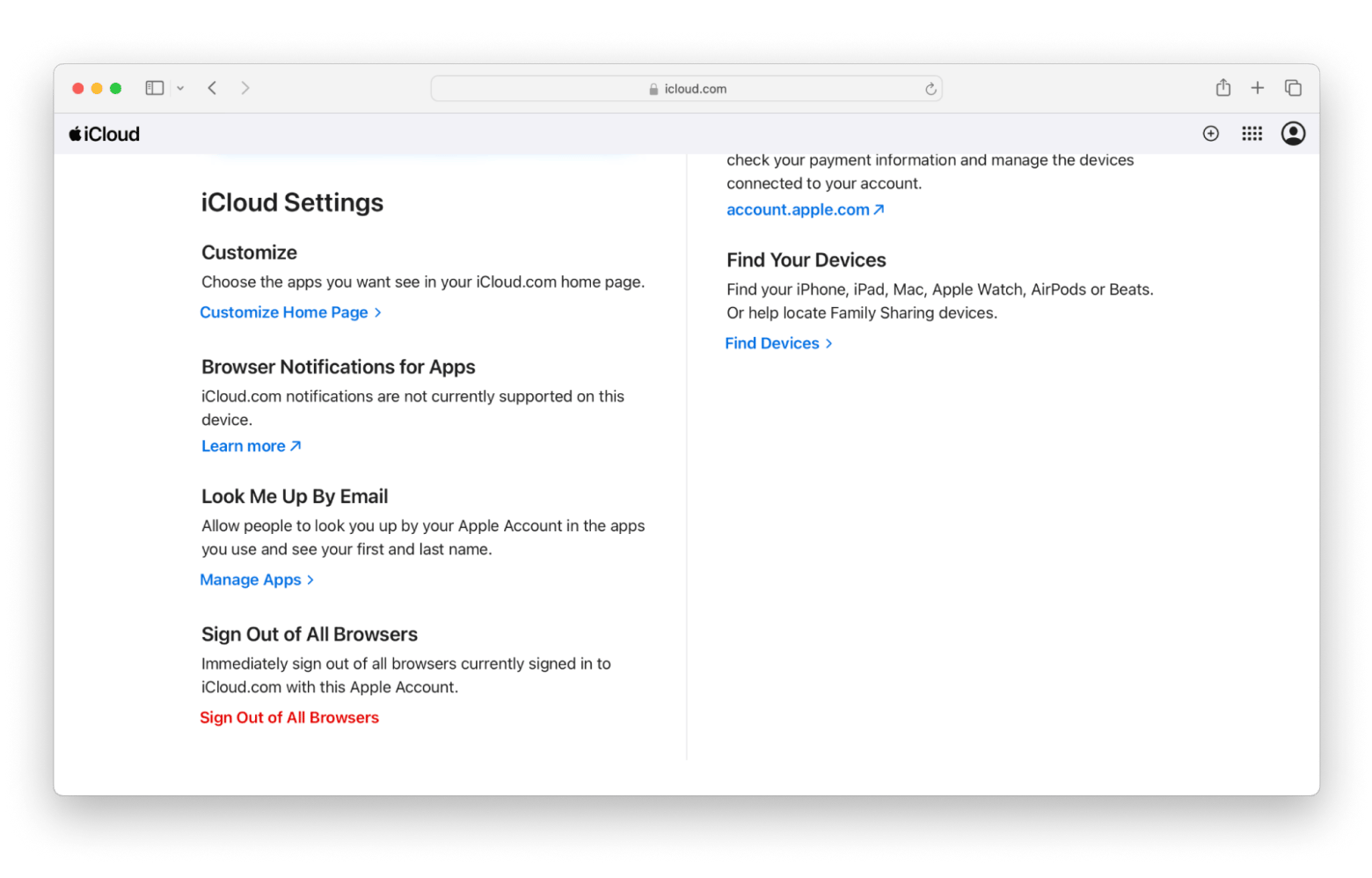The image size is (1372, 878).
Task: Open the account profile menu
Action: (1293, 134)
